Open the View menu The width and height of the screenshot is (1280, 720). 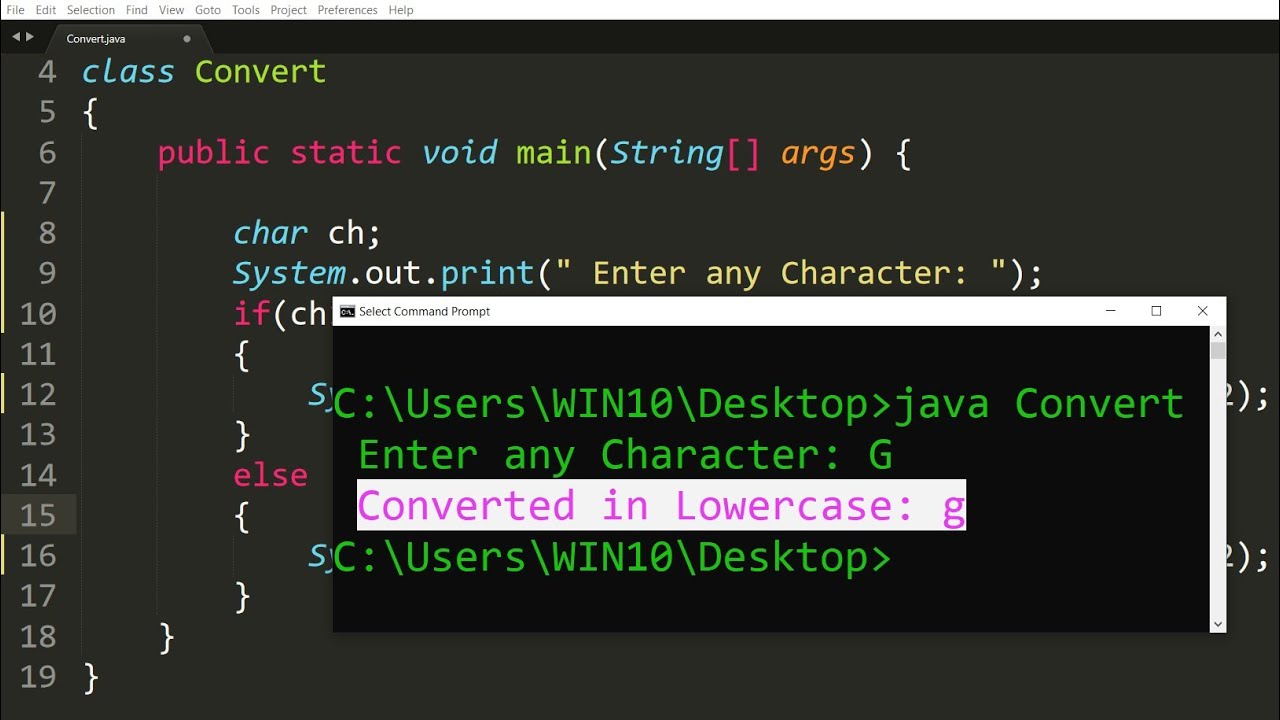(171, 10)
